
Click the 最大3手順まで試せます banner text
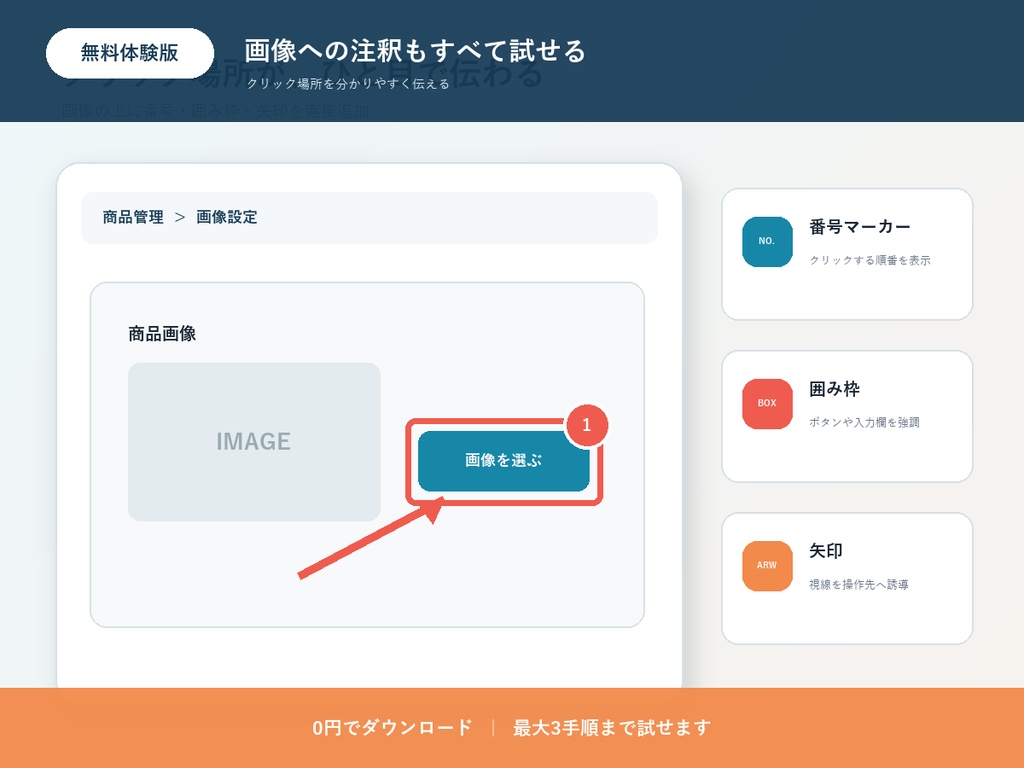(x=612, y=728)
